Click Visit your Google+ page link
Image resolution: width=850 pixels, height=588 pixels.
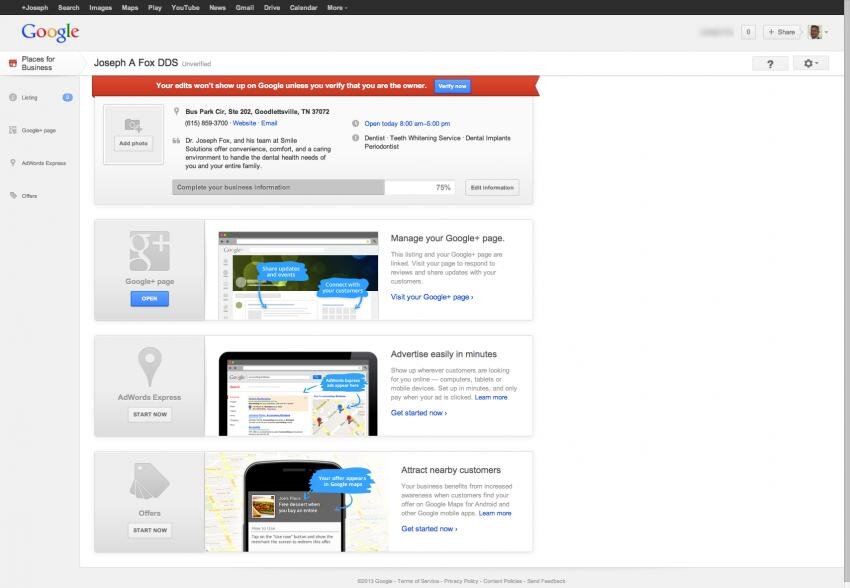[432, 297]
